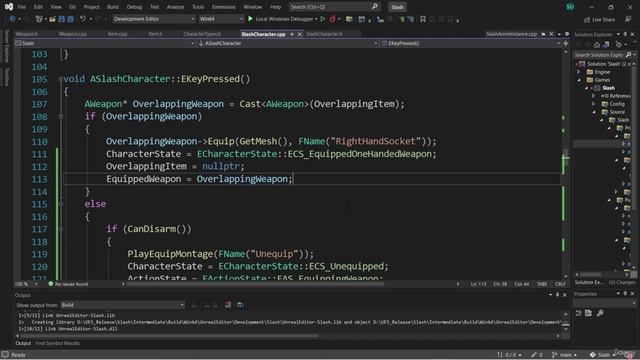640x360 pixels.
Task: Click the Save icon in toolbar
Action: pyautogui.click(x=62, y=19)
